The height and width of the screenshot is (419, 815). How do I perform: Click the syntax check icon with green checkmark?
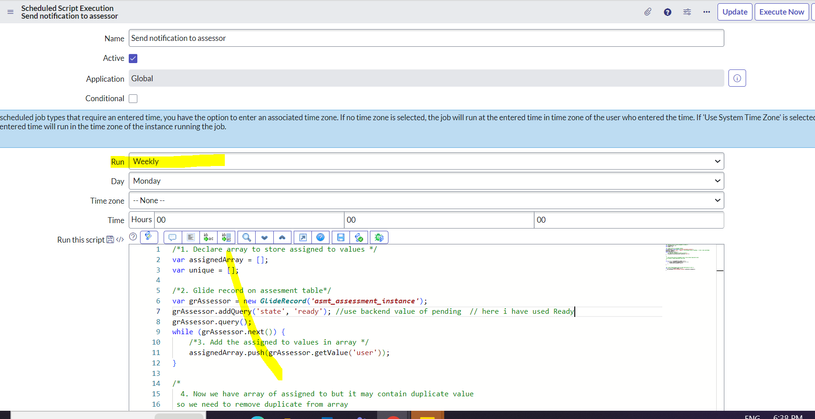[359, 237]
